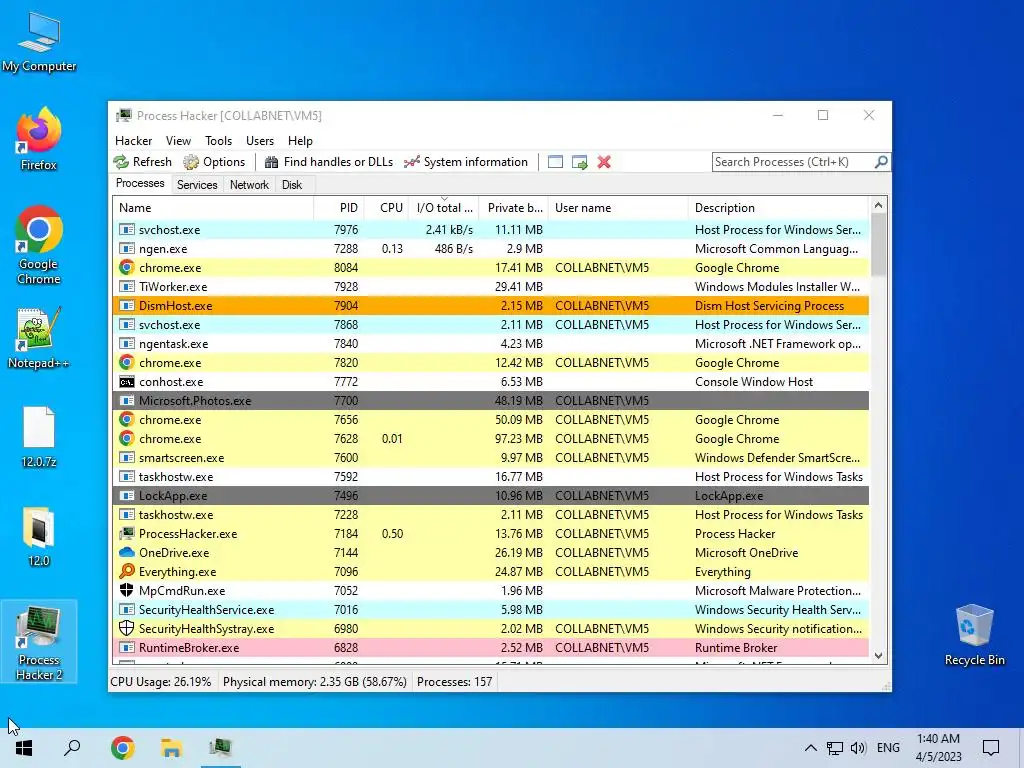Click the find window and thread icon
Screen dimensions: 1024x768
coord(579,162)
